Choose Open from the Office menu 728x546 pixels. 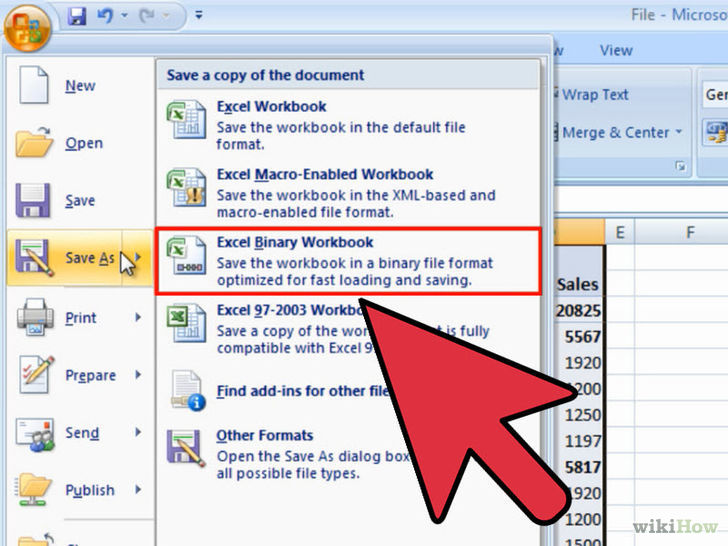(x=80, y=143)
